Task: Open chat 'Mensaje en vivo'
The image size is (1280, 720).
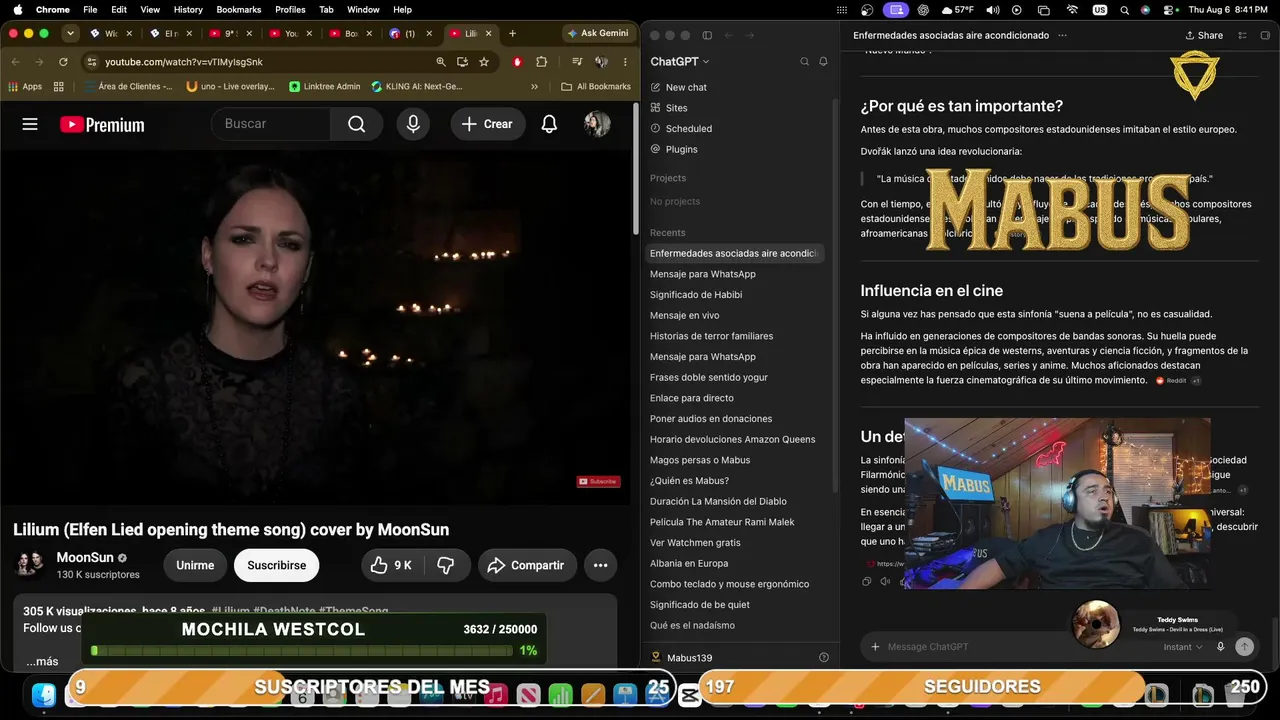Action: [685, 316]
